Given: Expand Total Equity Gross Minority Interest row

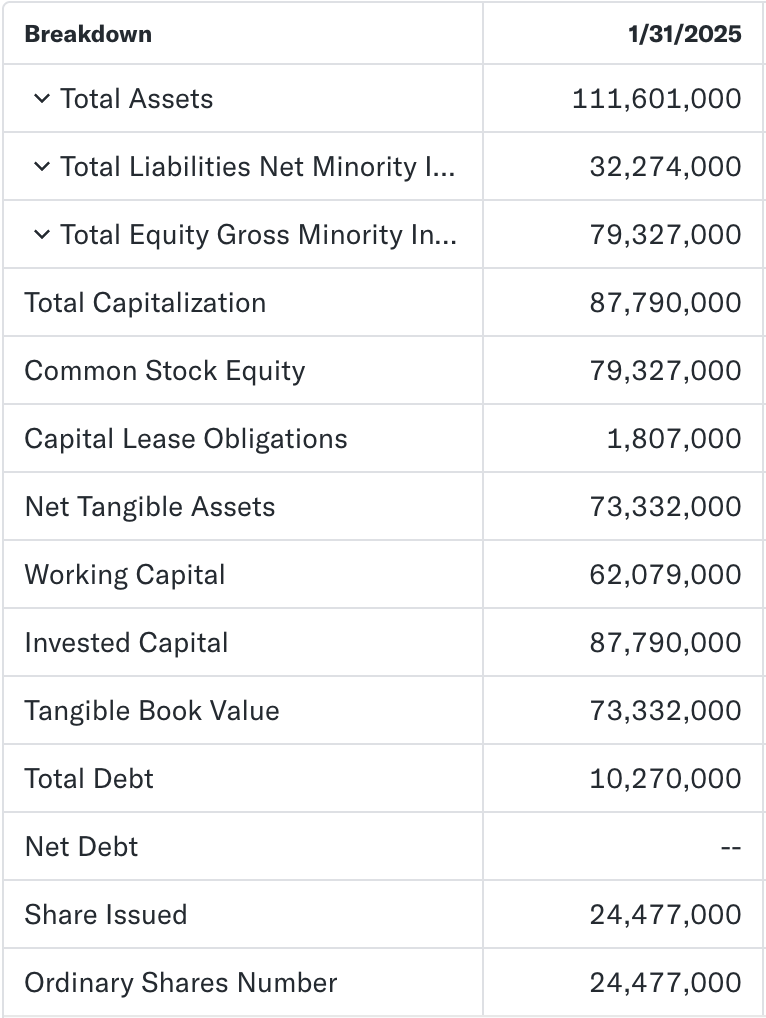Looking at the screenshot, I should tap(41, 234).
